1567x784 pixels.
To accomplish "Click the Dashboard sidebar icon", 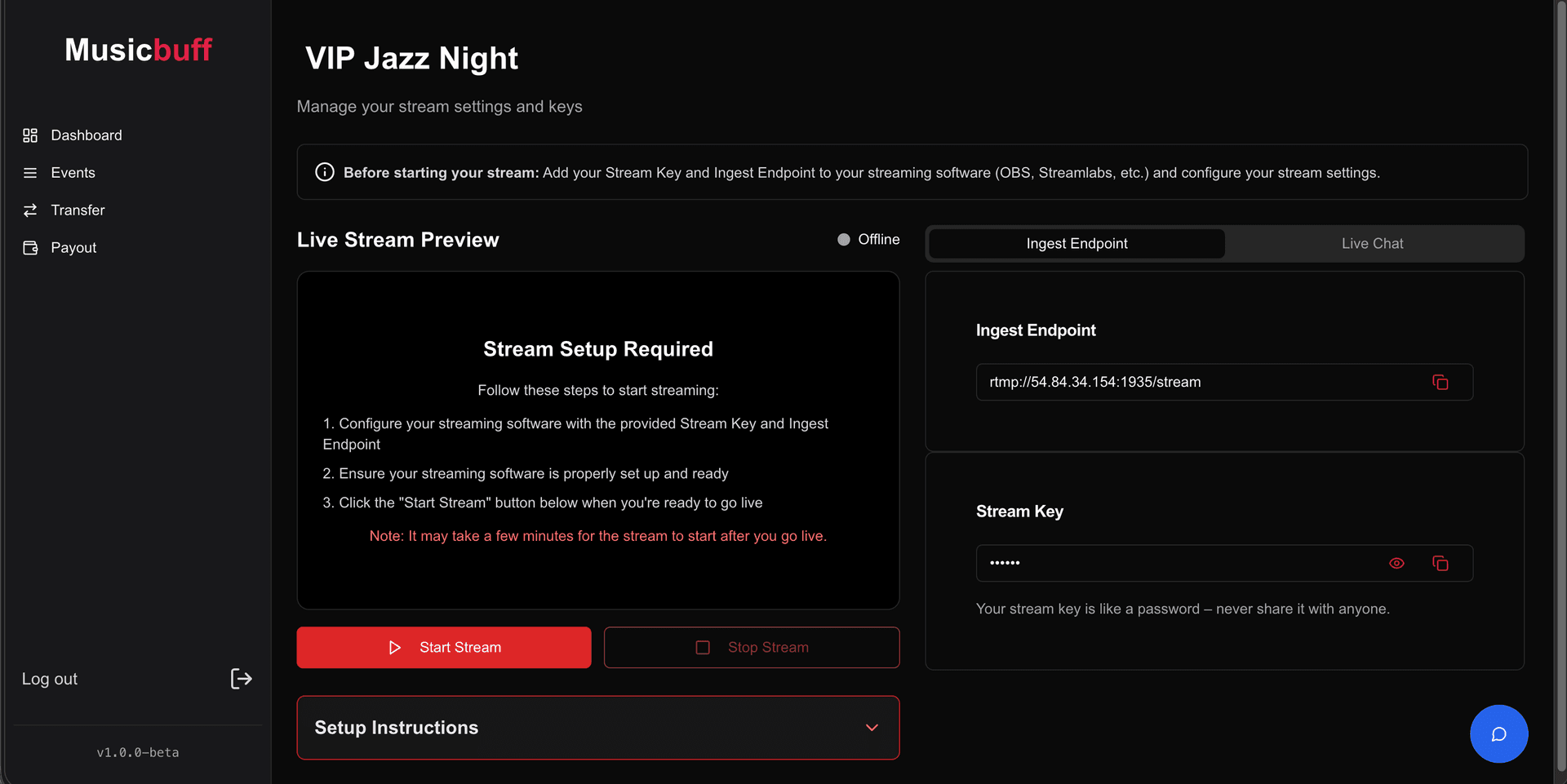I will tap(31, 135).
